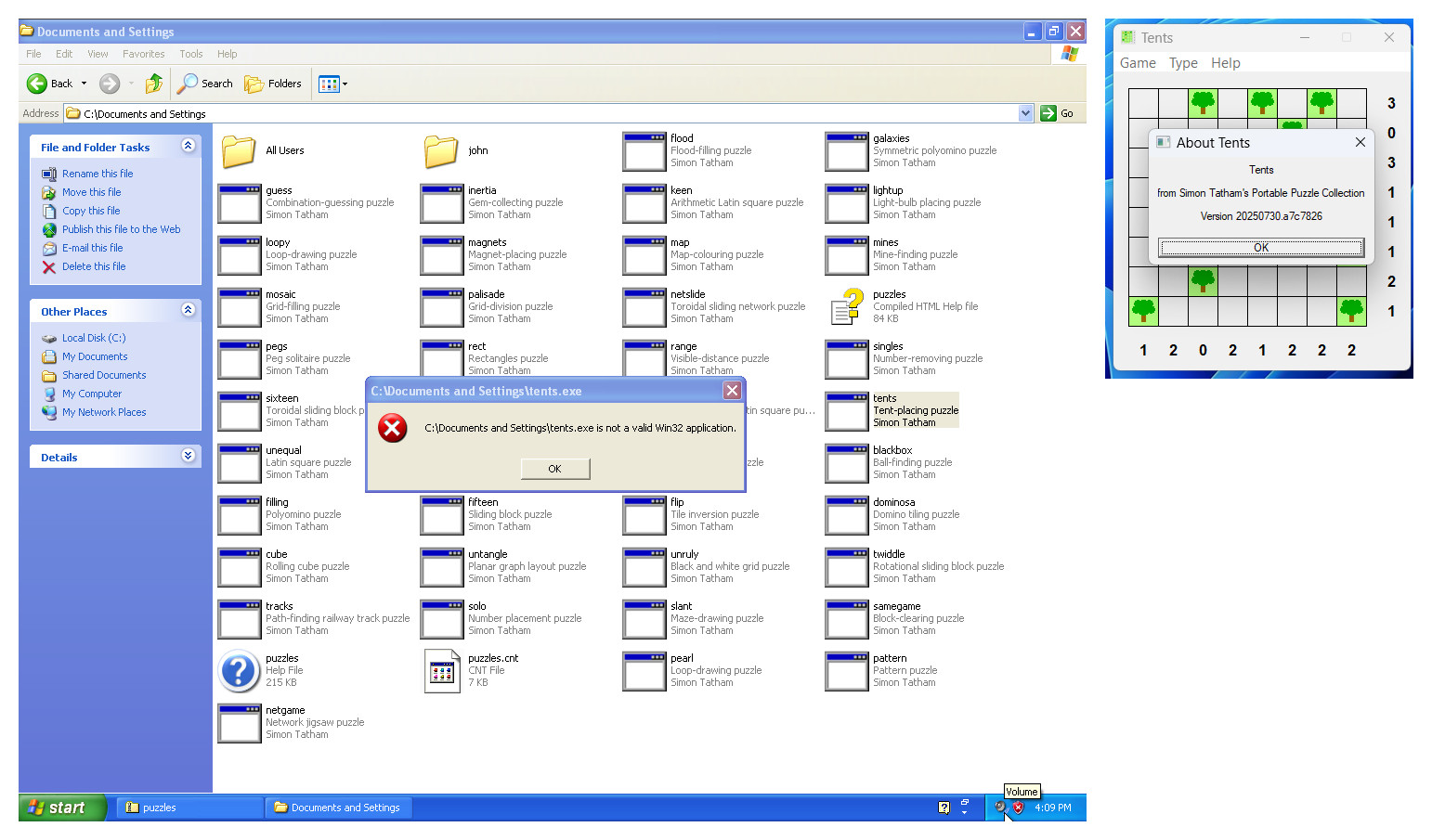
Task: Select the netgame puzzle file icon
Action: click(240, 722)
